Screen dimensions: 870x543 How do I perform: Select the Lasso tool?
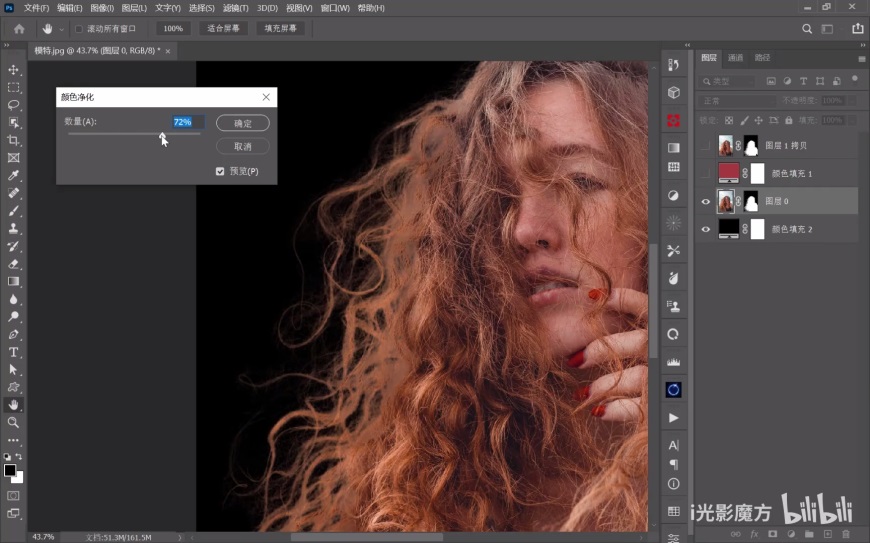[x=13, y=105]
